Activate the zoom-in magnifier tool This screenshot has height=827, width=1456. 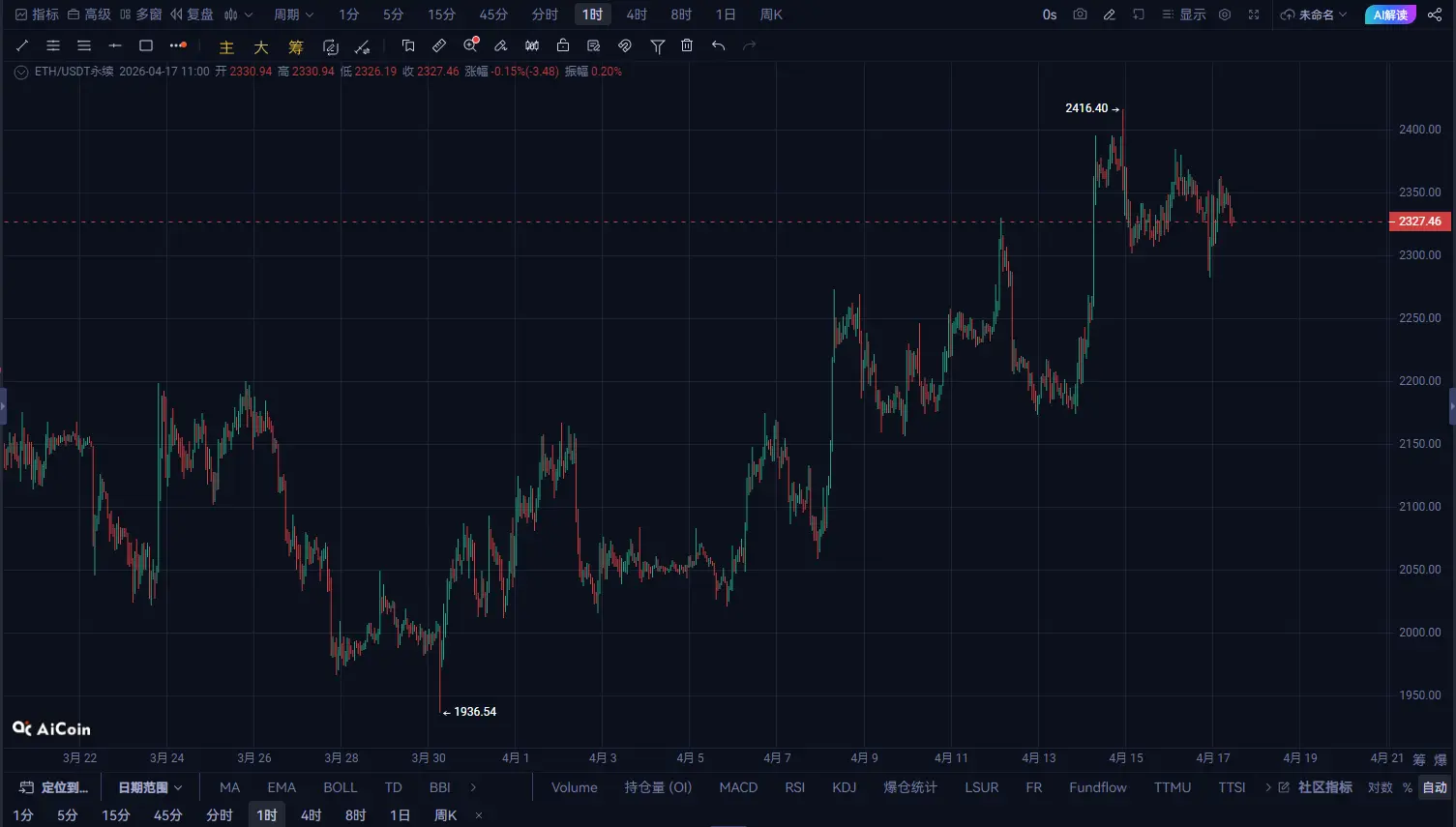click(470, 45)
